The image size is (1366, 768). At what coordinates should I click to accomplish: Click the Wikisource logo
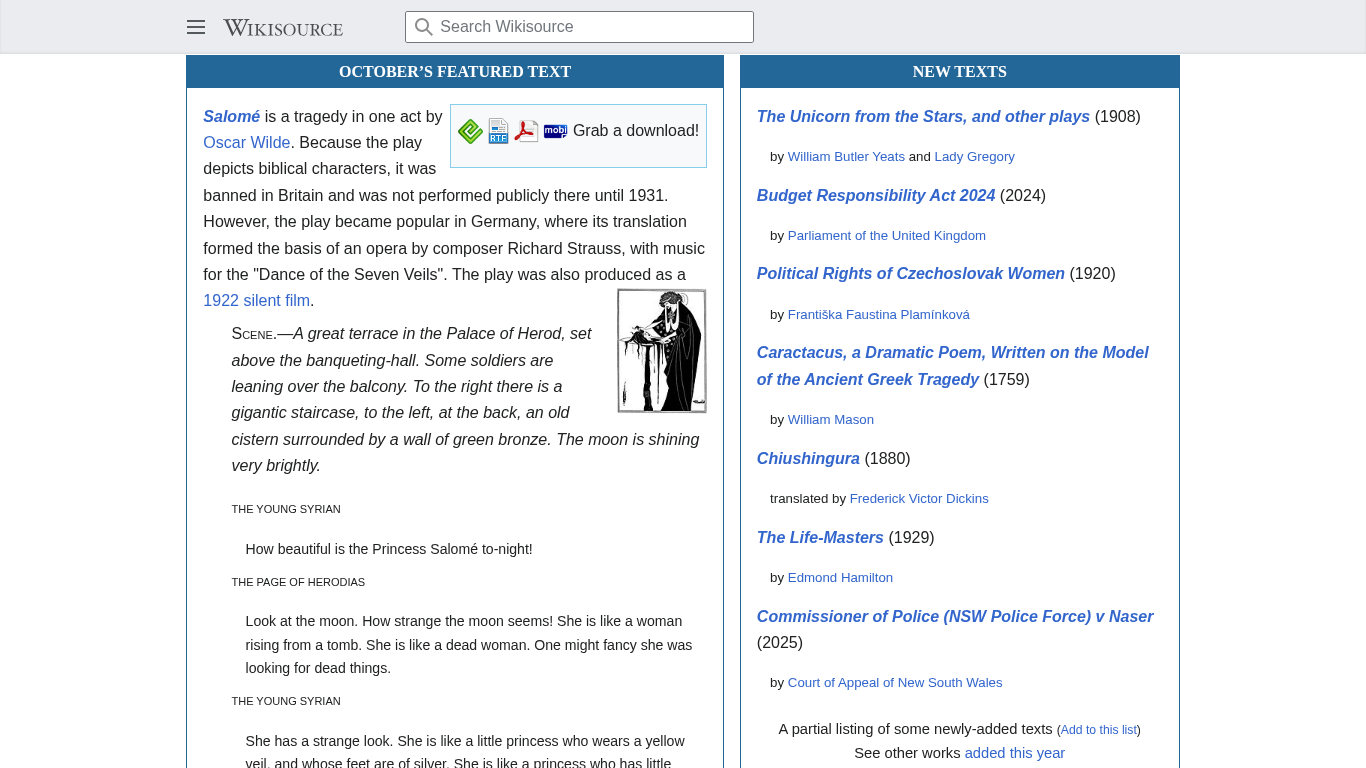(x=283, y=27)
